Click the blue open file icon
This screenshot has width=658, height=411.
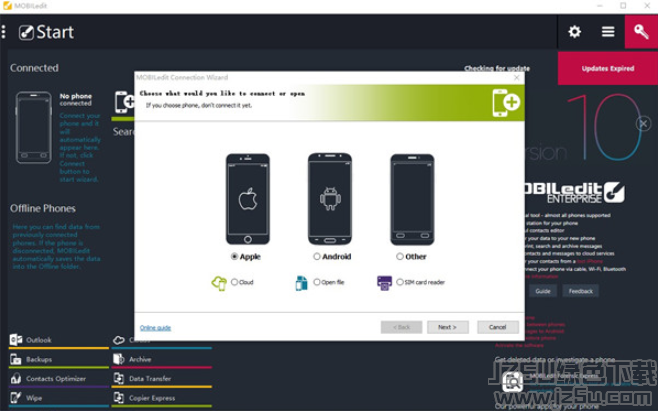coord(301,283)
